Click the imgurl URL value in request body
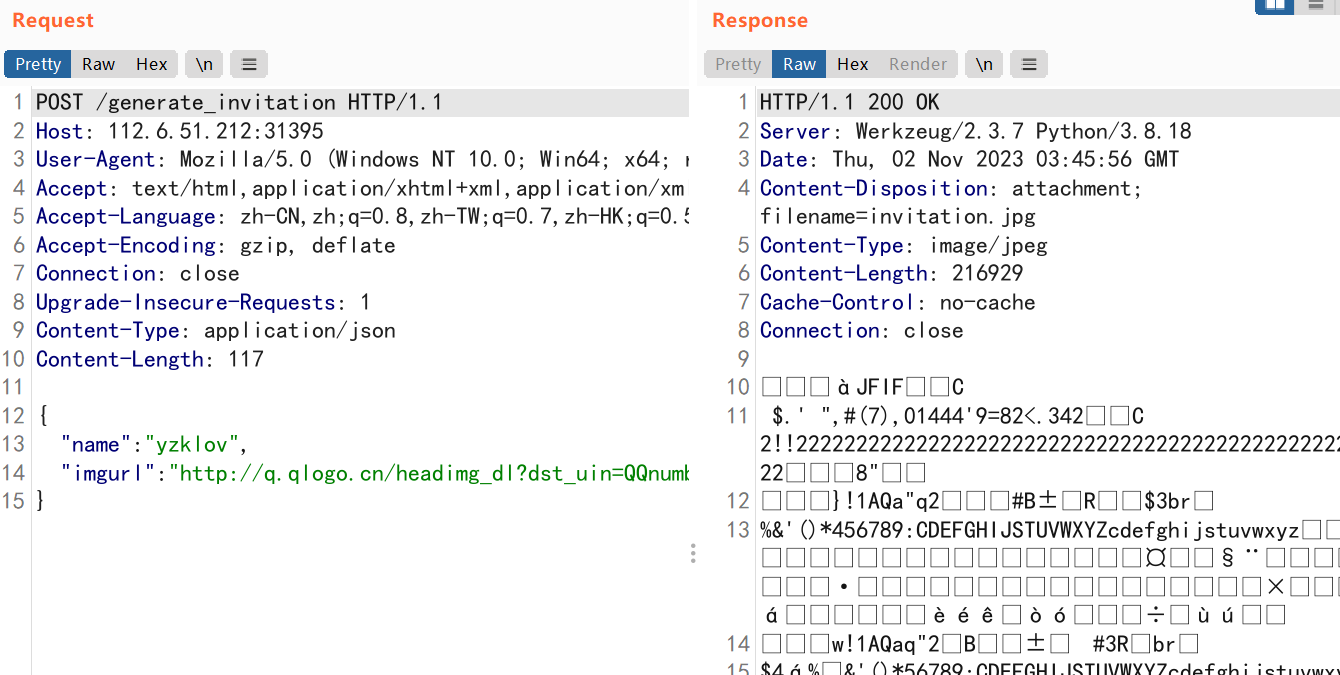 [x=430, y=473]
